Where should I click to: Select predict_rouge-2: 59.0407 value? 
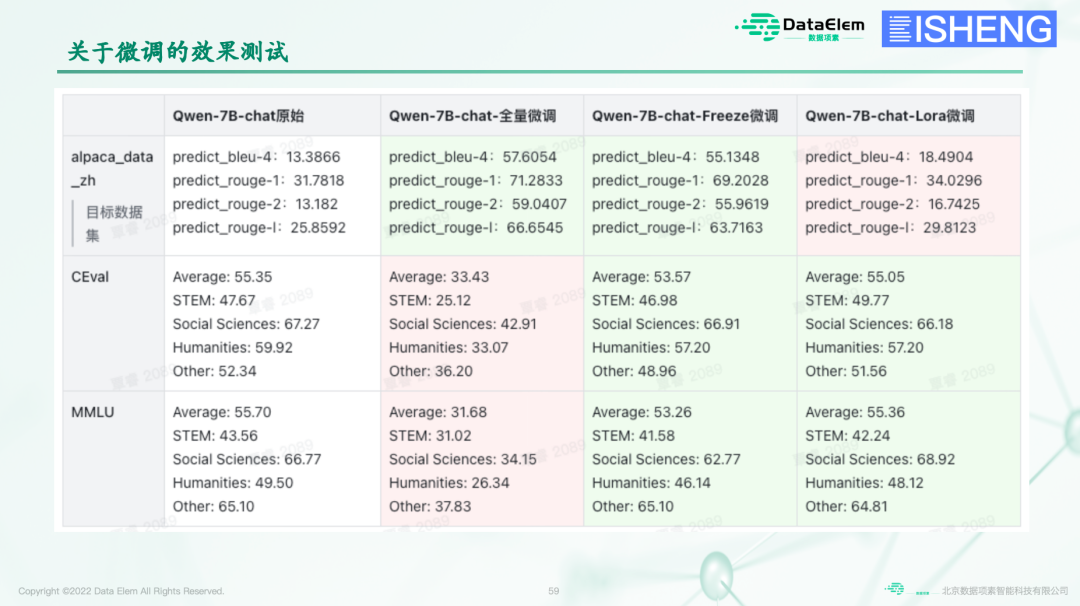click(477, 204)
